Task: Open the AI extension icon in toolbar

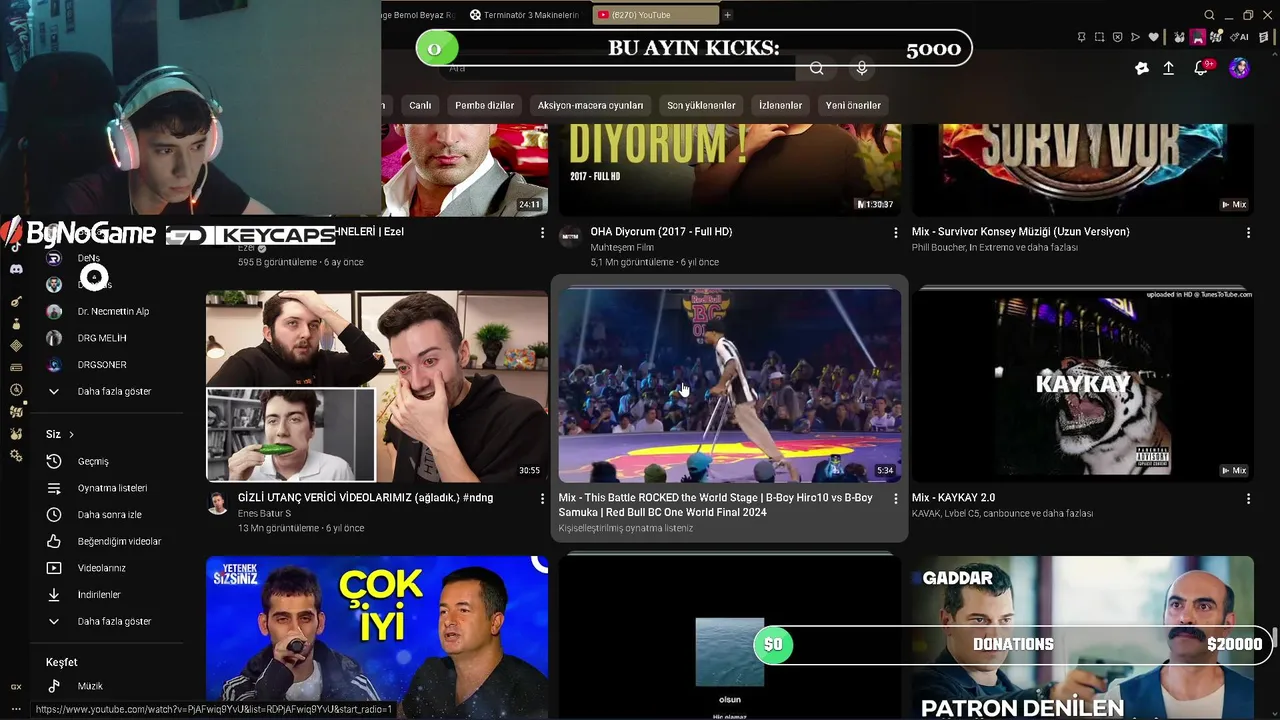Action: point(1238,37)
